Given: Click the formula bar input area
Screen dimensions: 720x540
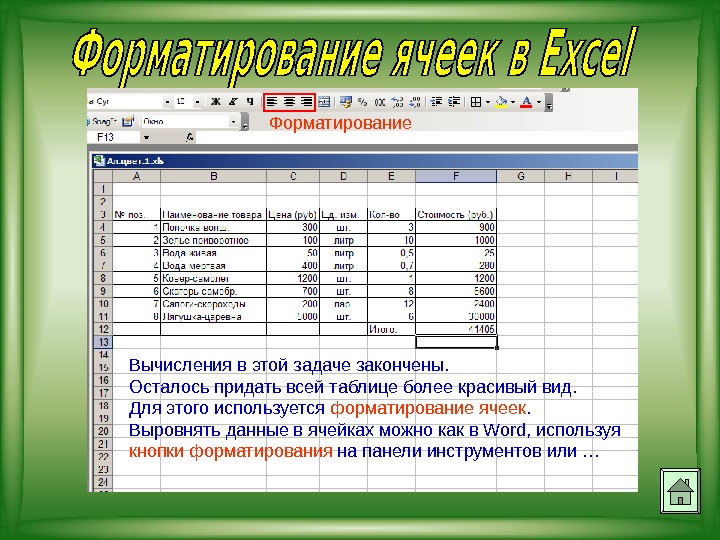Looking at the screenshot, I should tap(416, 137).
